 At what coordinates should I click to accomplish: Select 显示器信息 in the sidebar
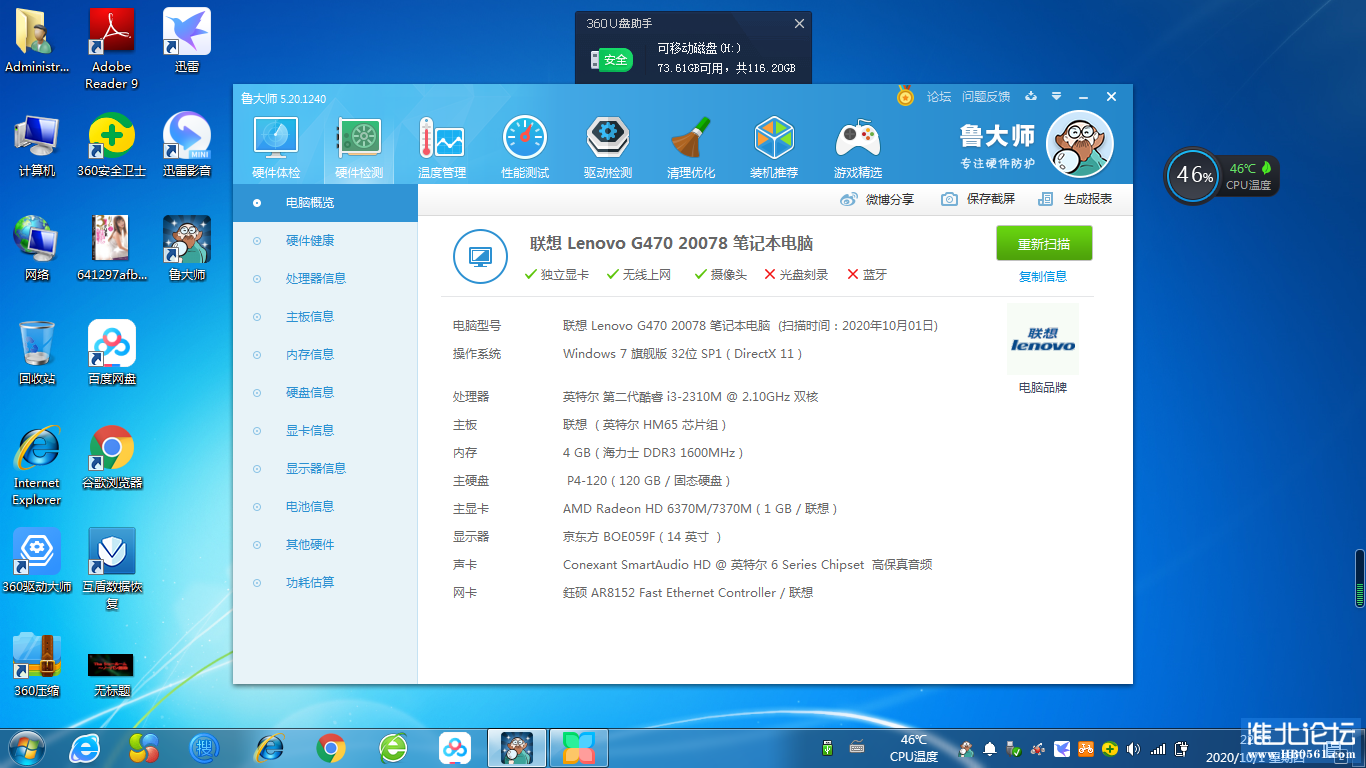pos(325,469)
